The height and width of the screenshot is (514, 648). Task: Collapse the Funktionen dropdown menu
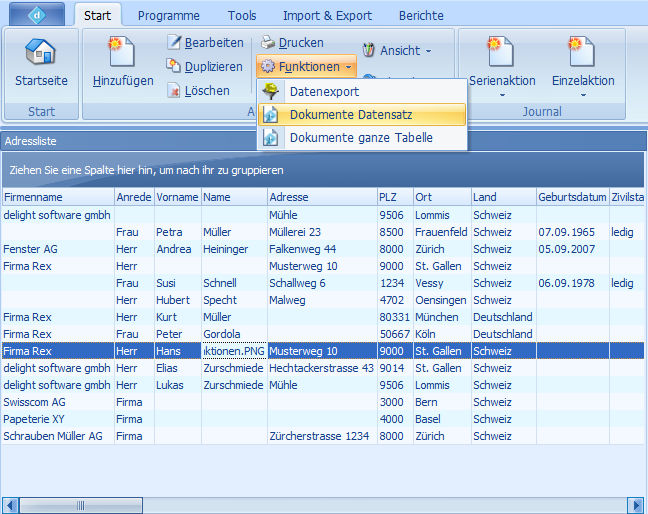click(305, 67)
